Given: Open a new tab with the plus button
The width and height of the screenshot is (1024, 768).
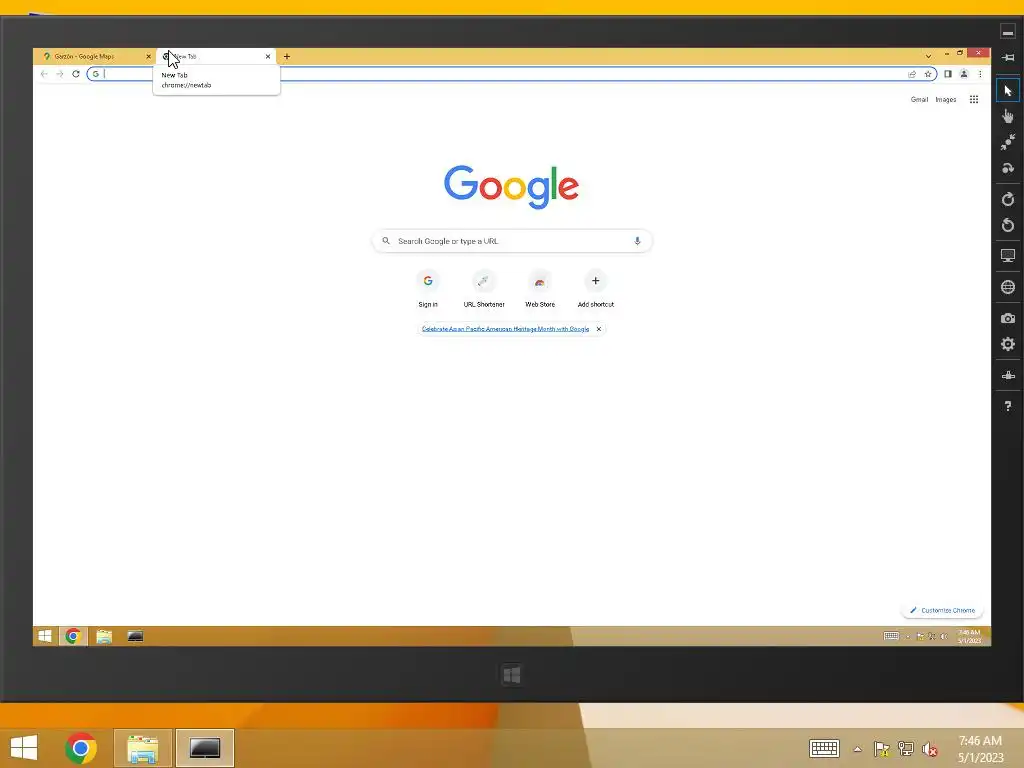Looking at the screenshot, I should click(x=287, y=56).
